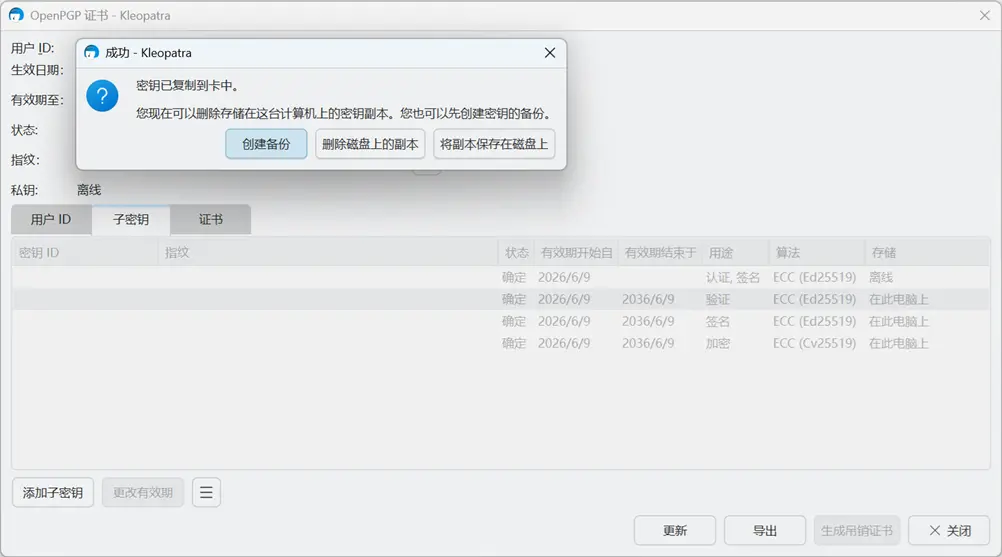Screen dimensions: 1002x557
Task: Switch to the 用户 ID tab
Action: tap(51, 220)
